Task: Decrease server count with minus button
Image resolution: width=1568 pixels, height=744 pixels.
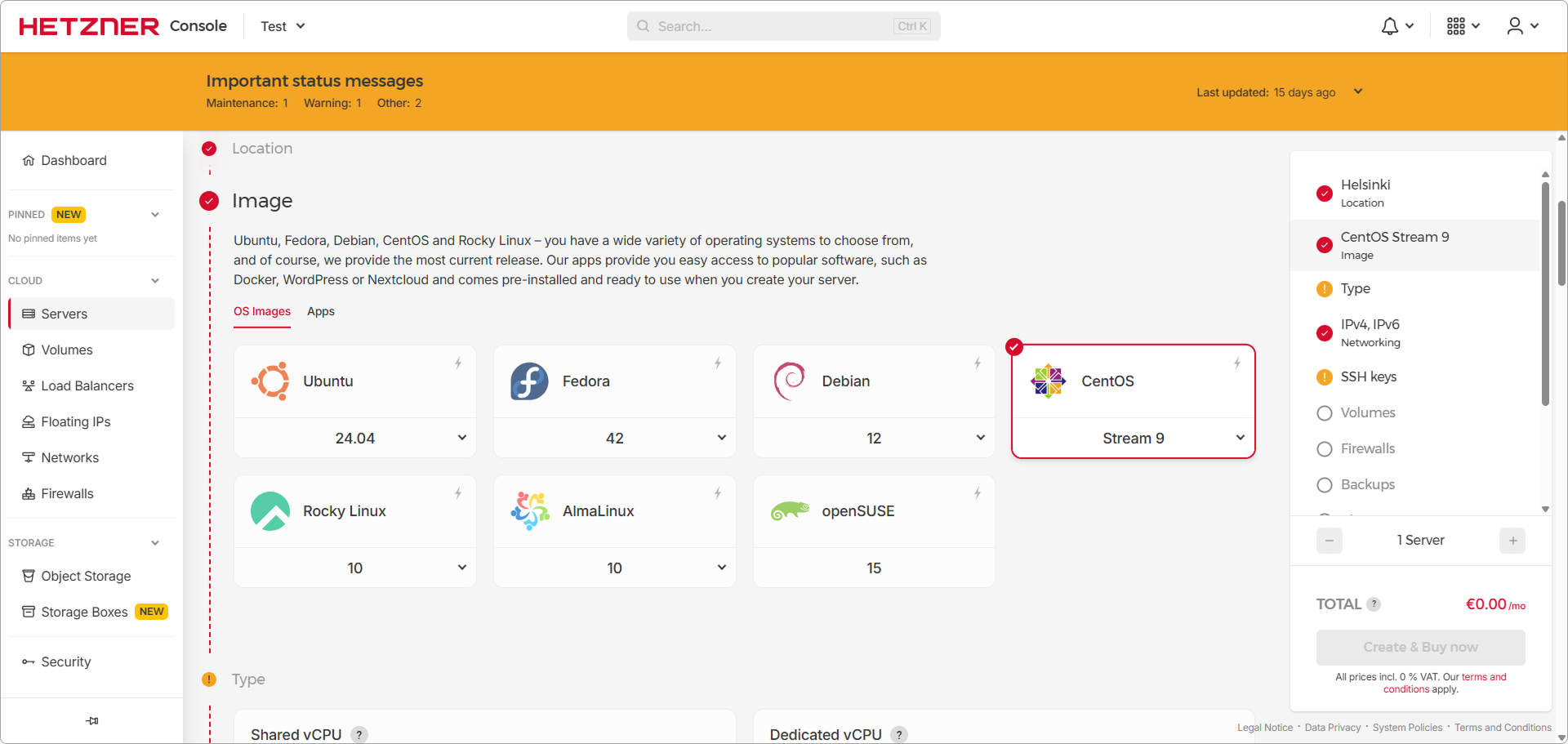Action: tap(1330, 541)
